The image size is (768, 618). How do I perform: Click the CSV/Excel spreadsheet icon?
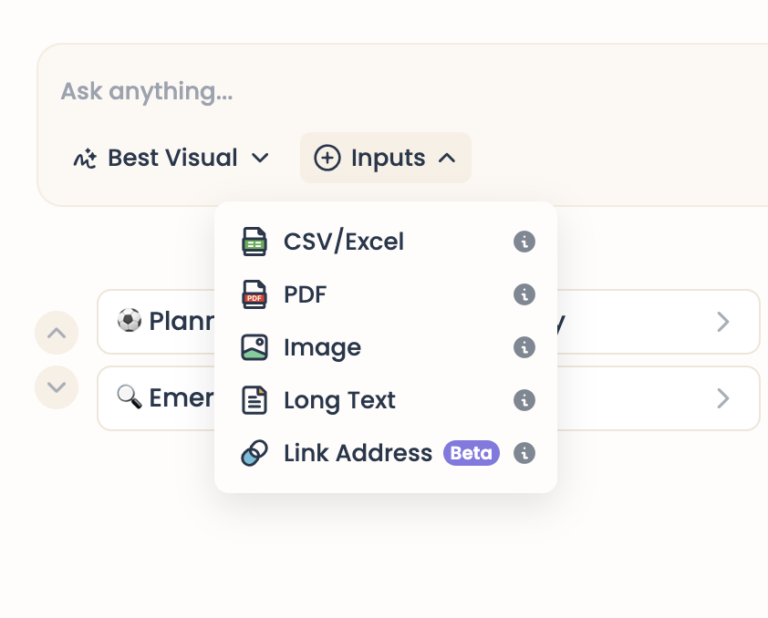254,242
